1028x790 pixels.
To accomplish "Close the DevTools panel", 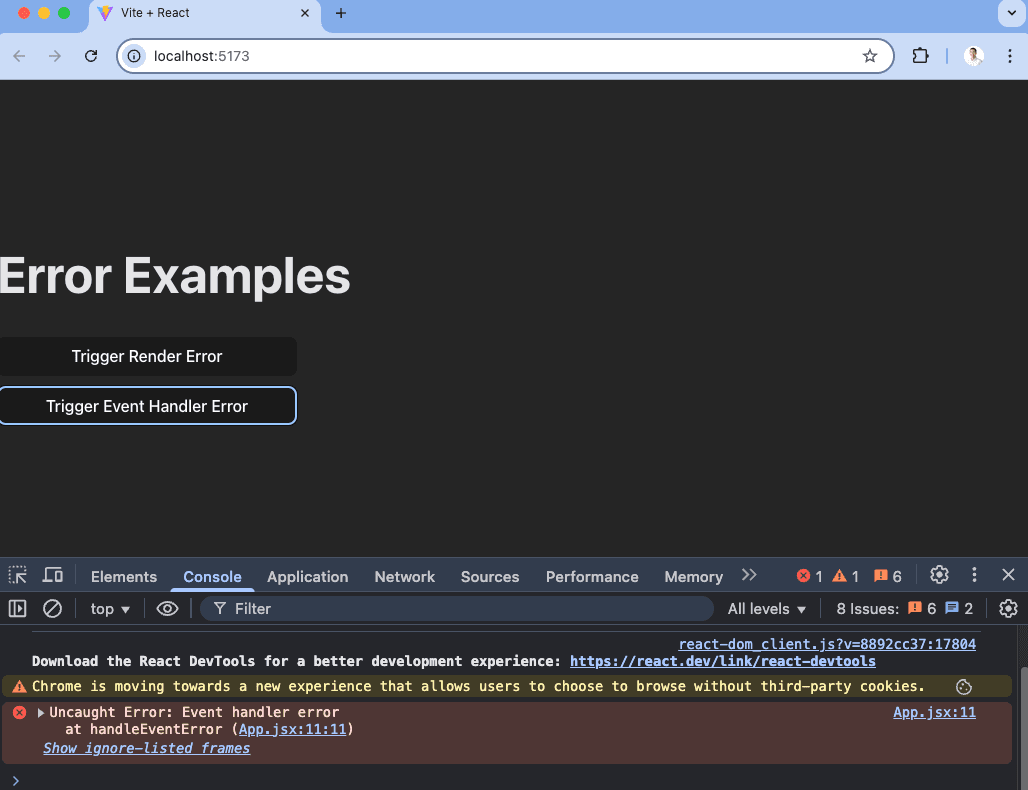I will [1008, 575].
